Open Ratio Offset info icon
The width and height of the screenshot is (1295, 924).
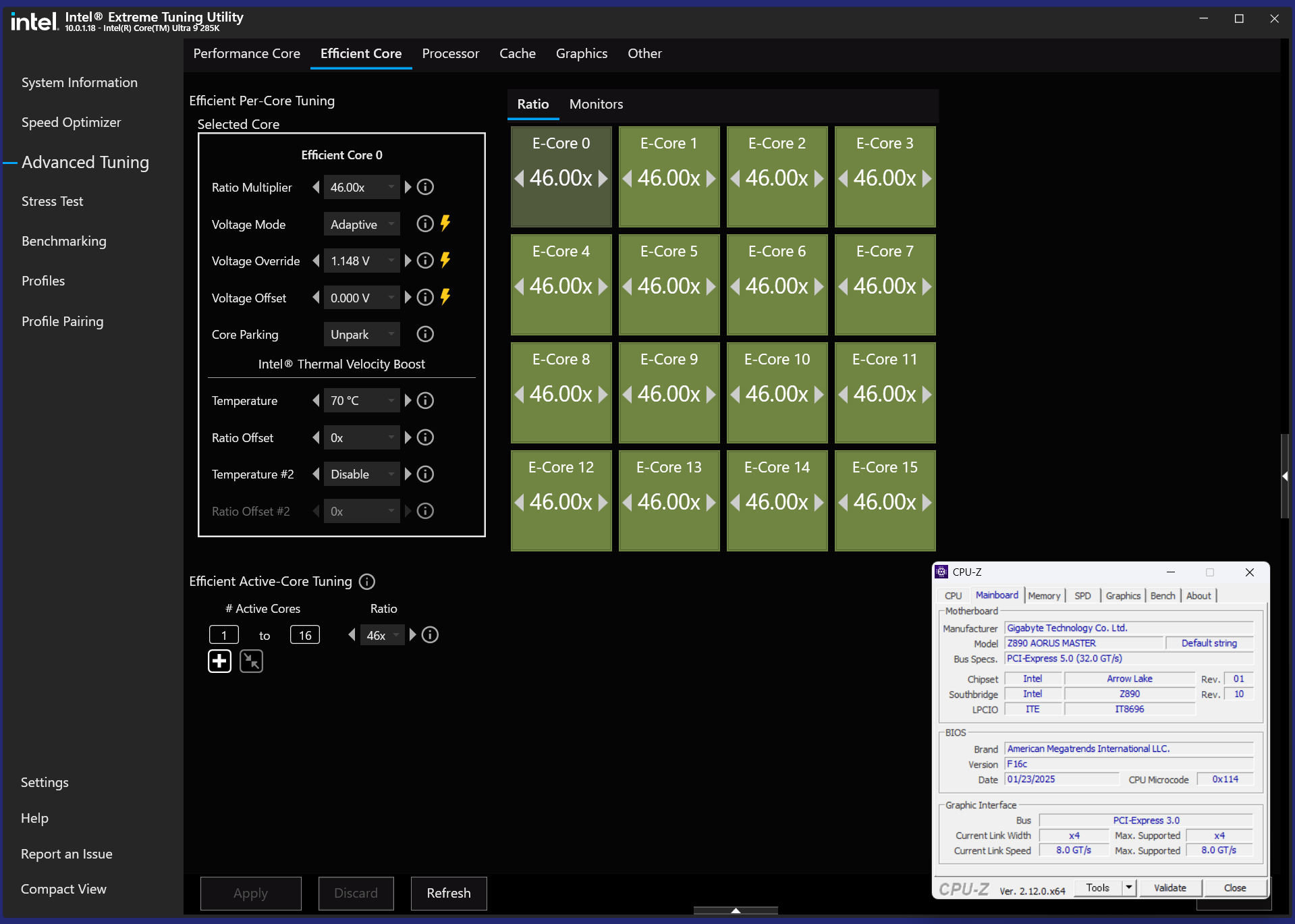tap(425, 437)
